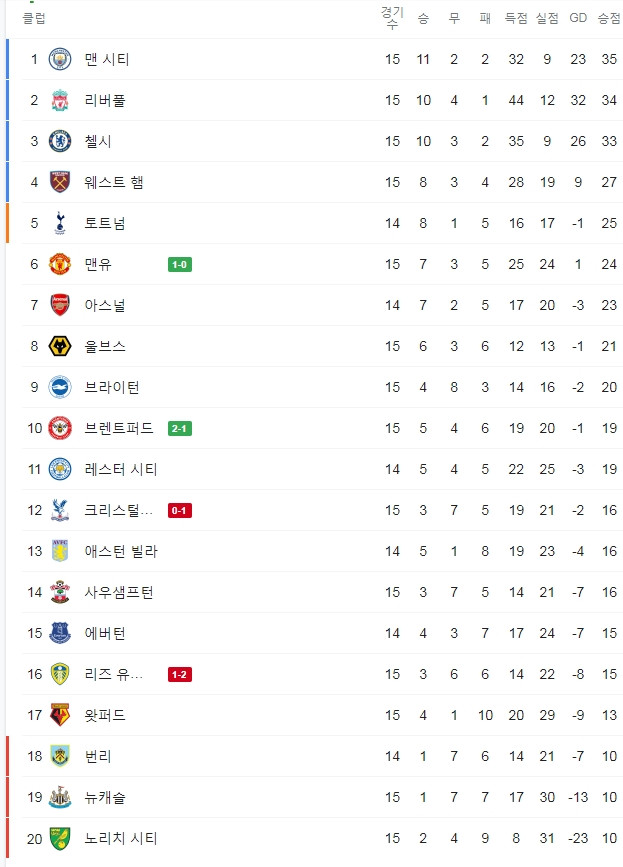Click the Liverpool club crest

click(x=60, y=100)
